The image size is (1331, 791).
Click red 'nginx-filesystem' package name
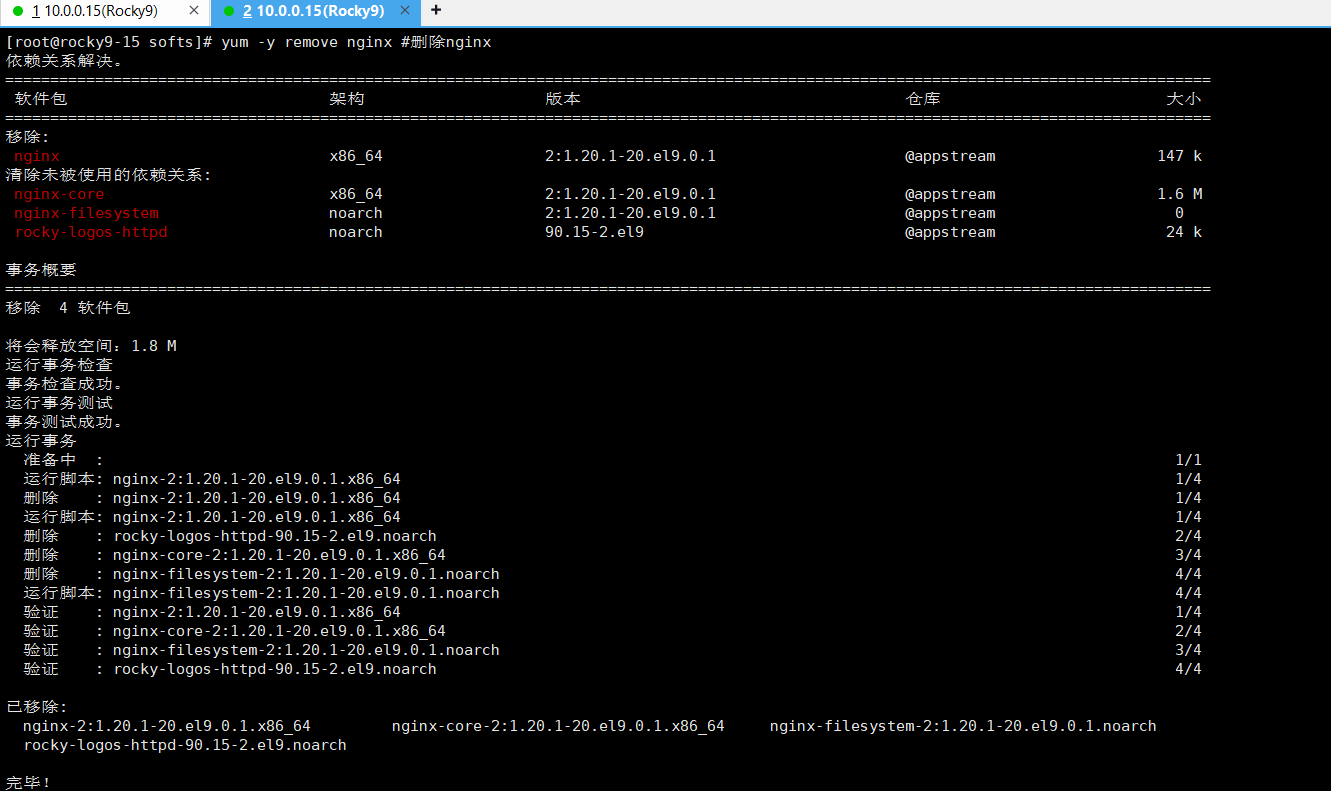pos(86,213)
